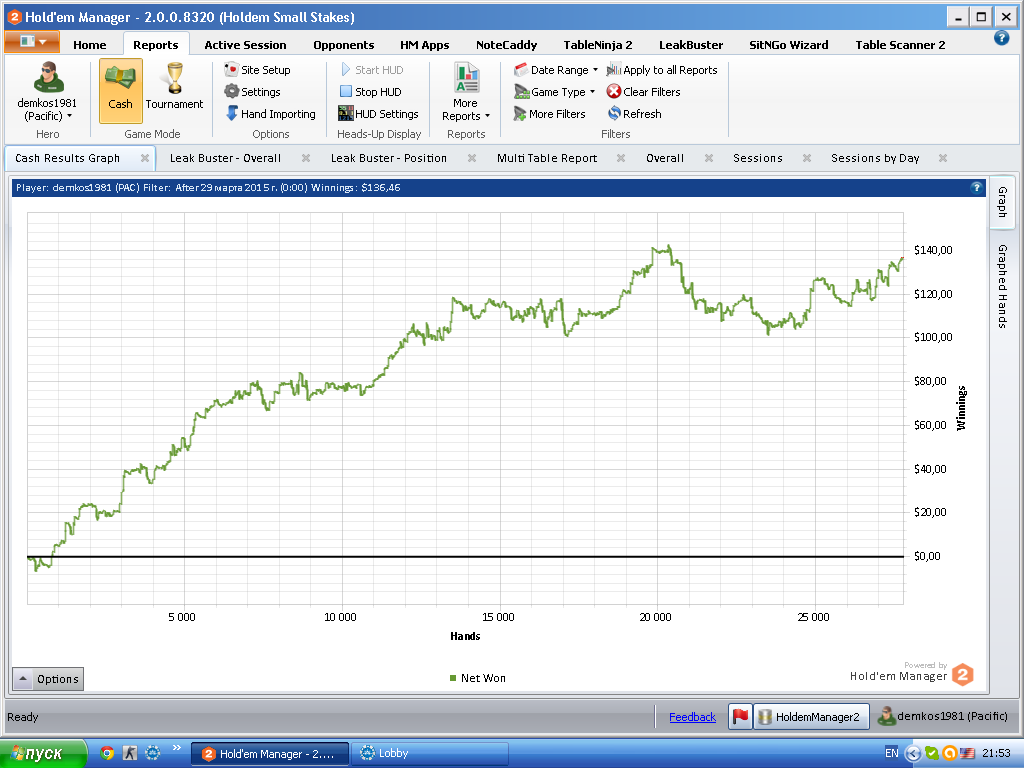Open Site Setup options

point(257,70)
